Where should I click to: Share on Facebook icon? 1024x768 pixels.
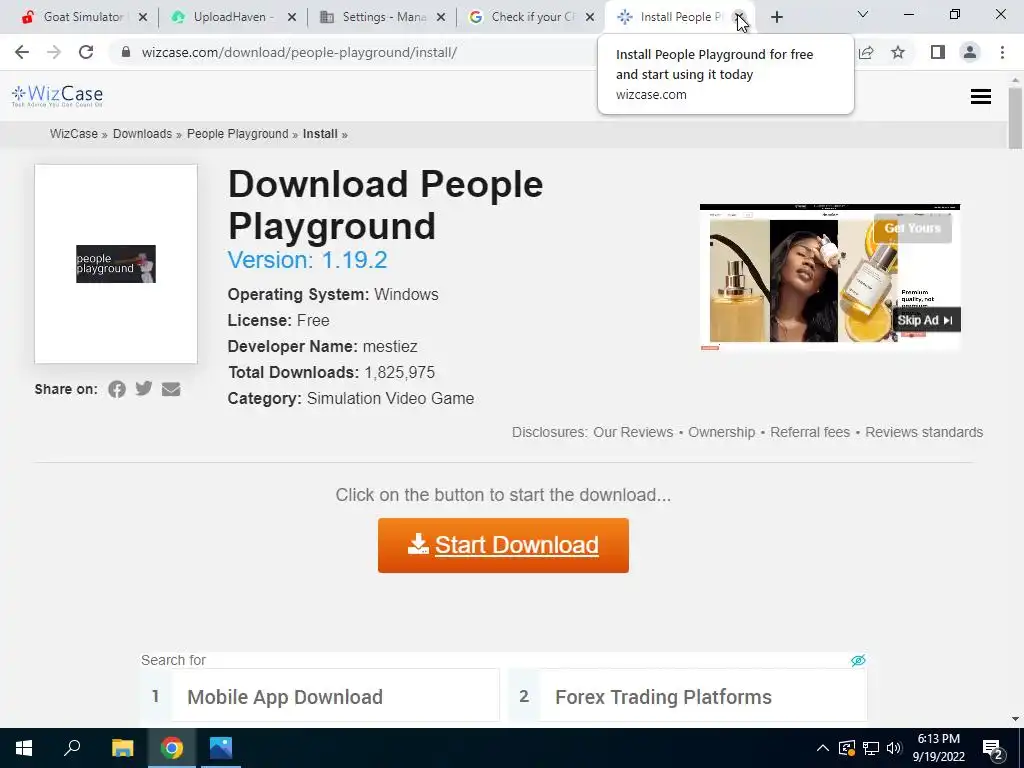point(117,389)
